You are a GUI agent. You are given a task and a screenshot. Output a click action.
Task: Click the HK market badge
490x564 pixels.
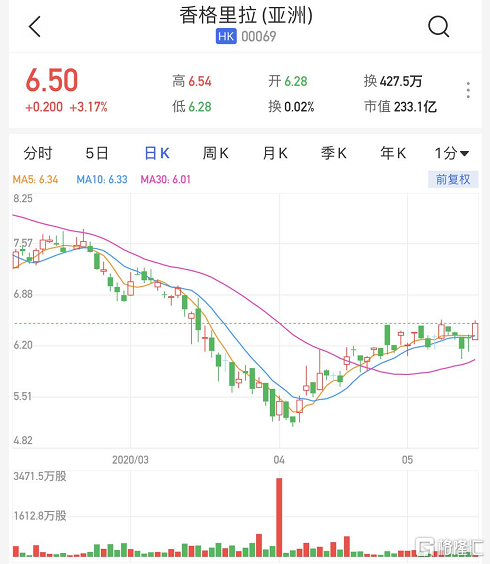226,36
